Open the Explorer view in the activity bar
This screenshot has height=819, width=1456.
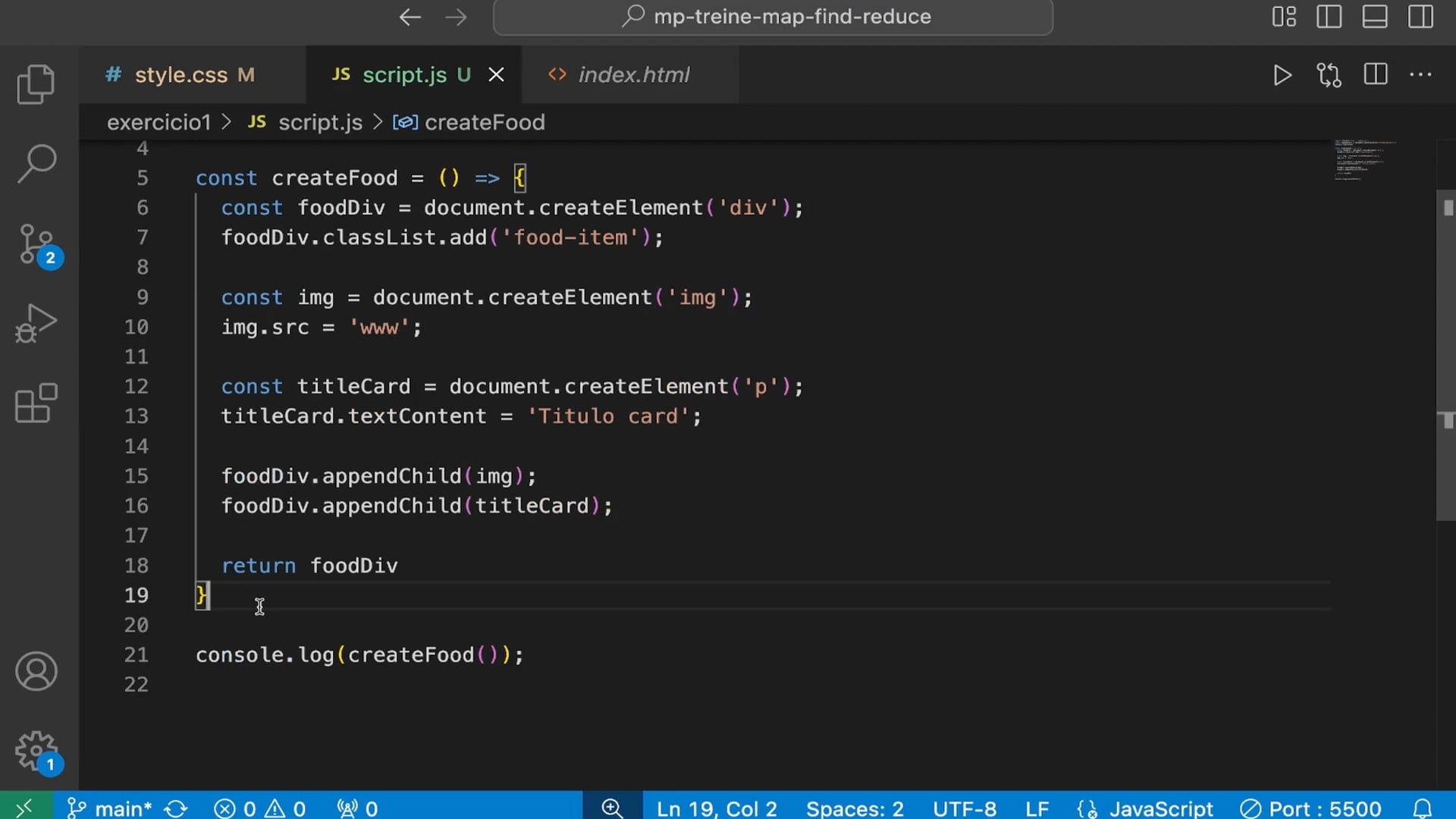[36, 83]
